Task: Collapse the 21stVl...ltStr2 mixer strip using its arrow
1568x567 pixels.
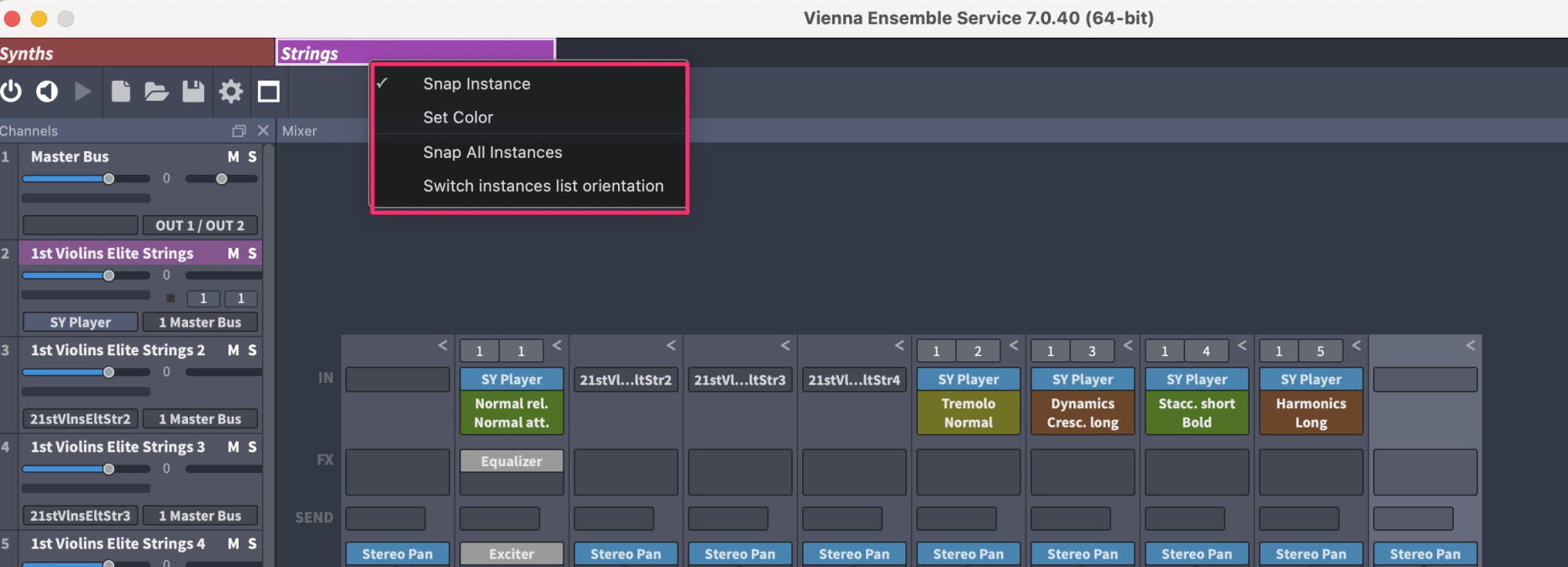Action: 671,345
